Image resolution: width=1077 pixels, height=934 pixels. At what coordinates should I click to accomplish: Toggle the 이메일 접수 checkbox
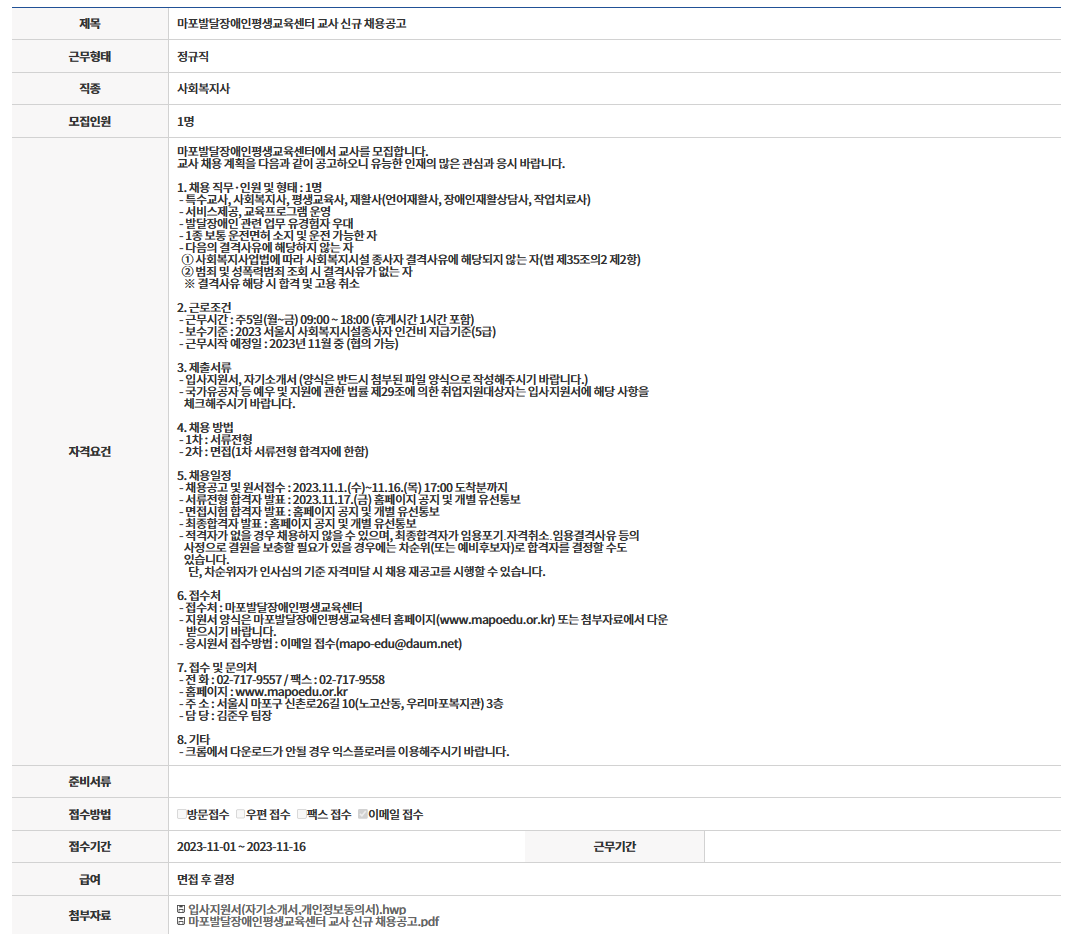click(363, 815)
